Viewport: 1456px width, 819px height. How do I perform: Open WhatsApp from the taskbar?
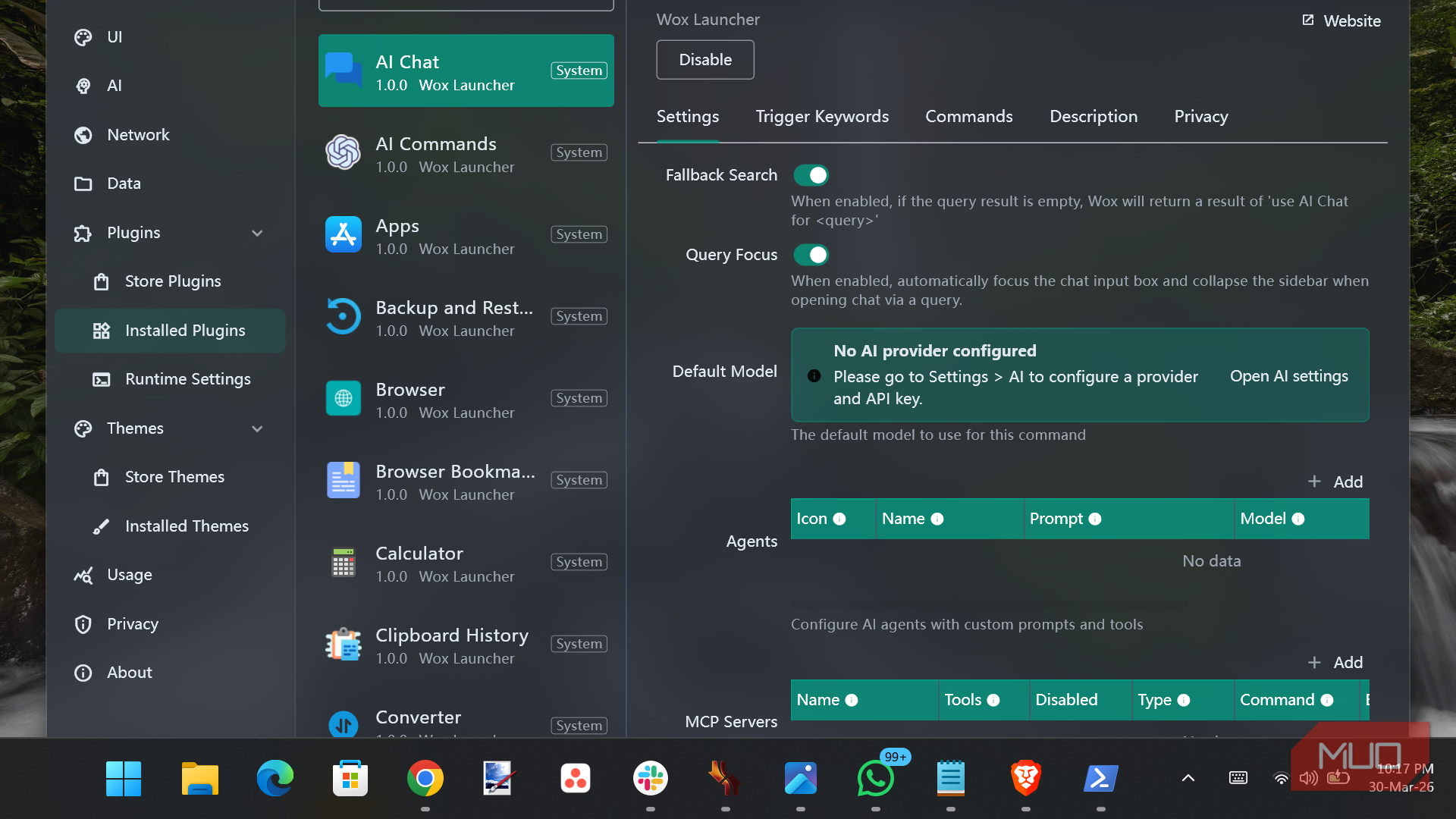coord(875,779)
